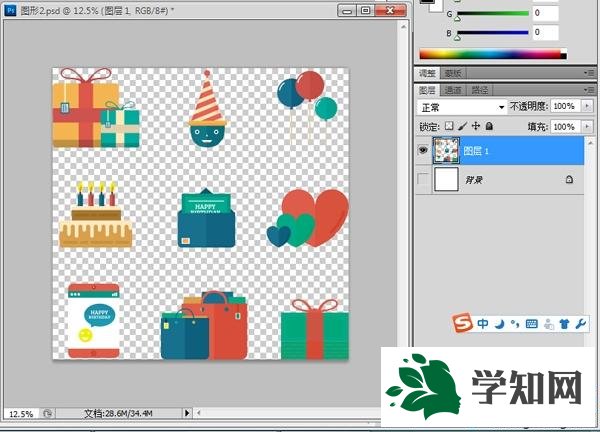Screen dimensions: 600x432
Task: Close the 图形2.psd document window
Action: pos(390,10)
